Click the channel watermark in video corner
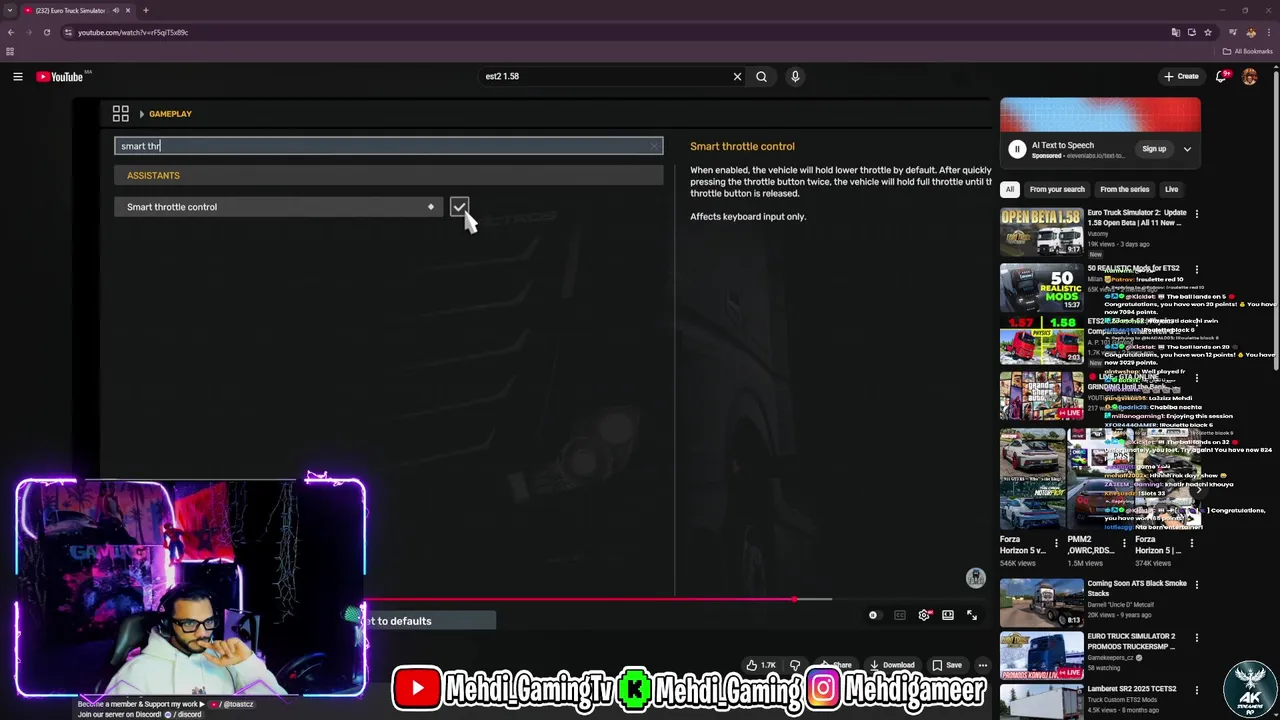Image resolution: width=1280 pixels, height=720 pixels. (x=976, y=578)
